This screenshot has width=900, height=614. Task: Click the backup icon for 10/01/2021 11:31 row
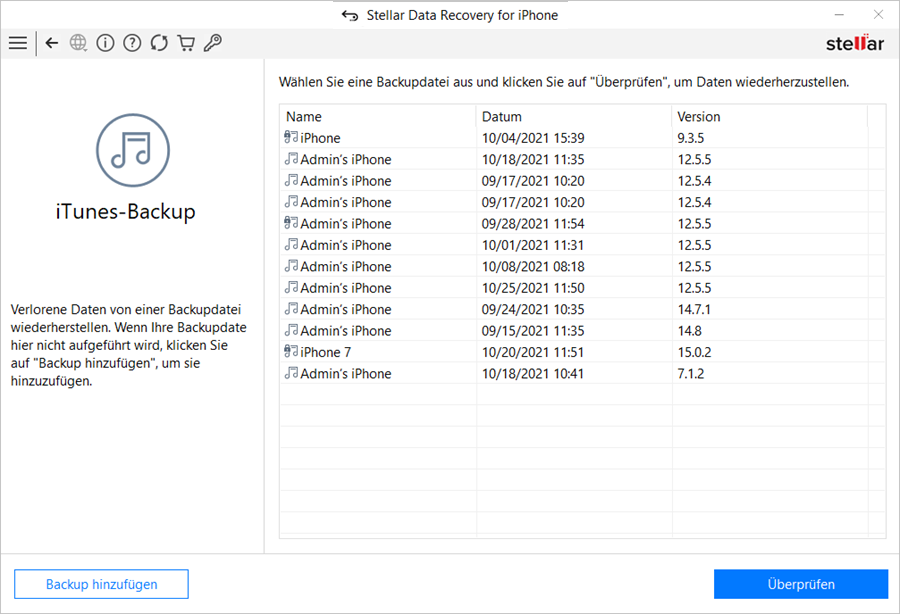291,244
